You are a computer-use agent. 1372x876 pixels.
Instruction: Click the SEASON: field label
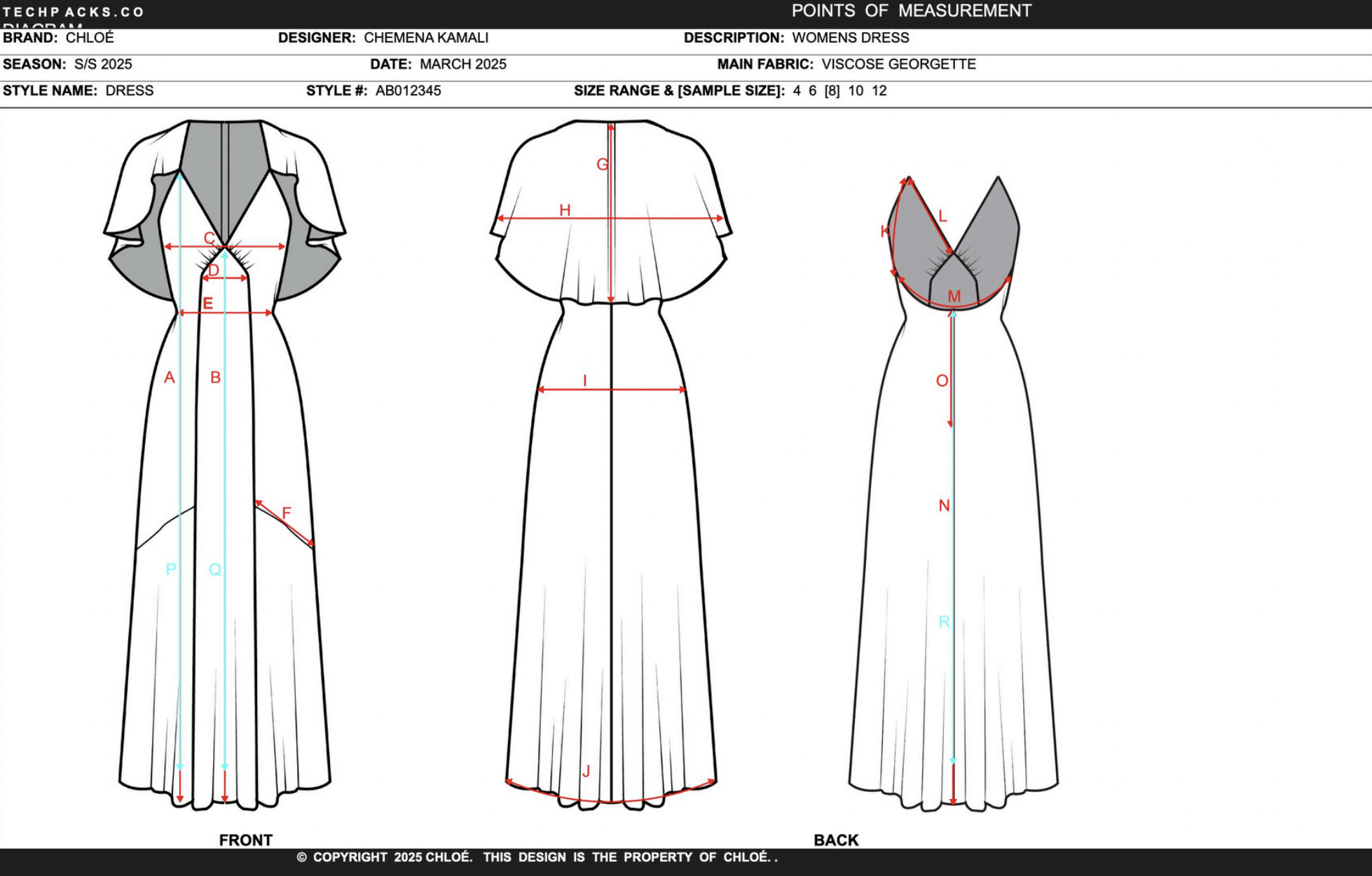coord(34,64)
